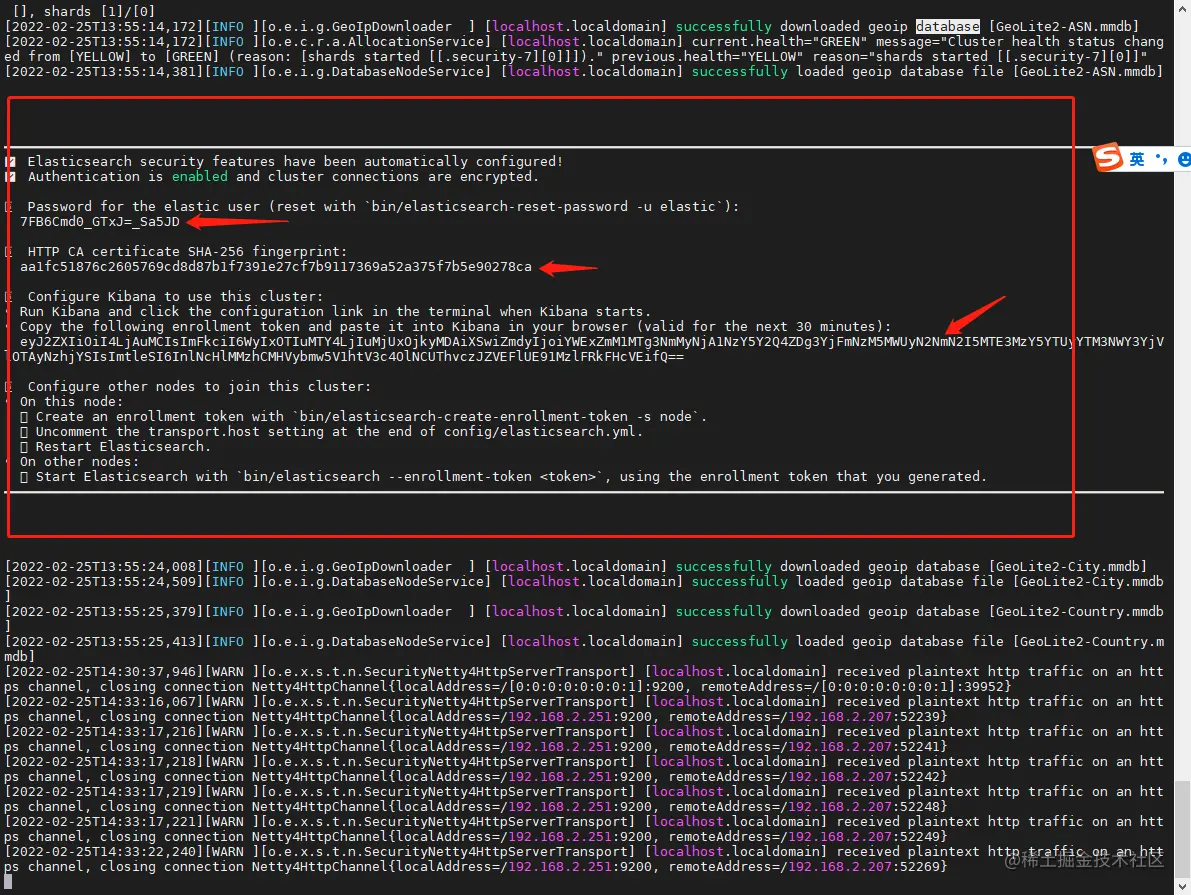This screenshot has height=895, width=1191.
Task: Click the remote address ending :52241
Action: pos(807,747)
